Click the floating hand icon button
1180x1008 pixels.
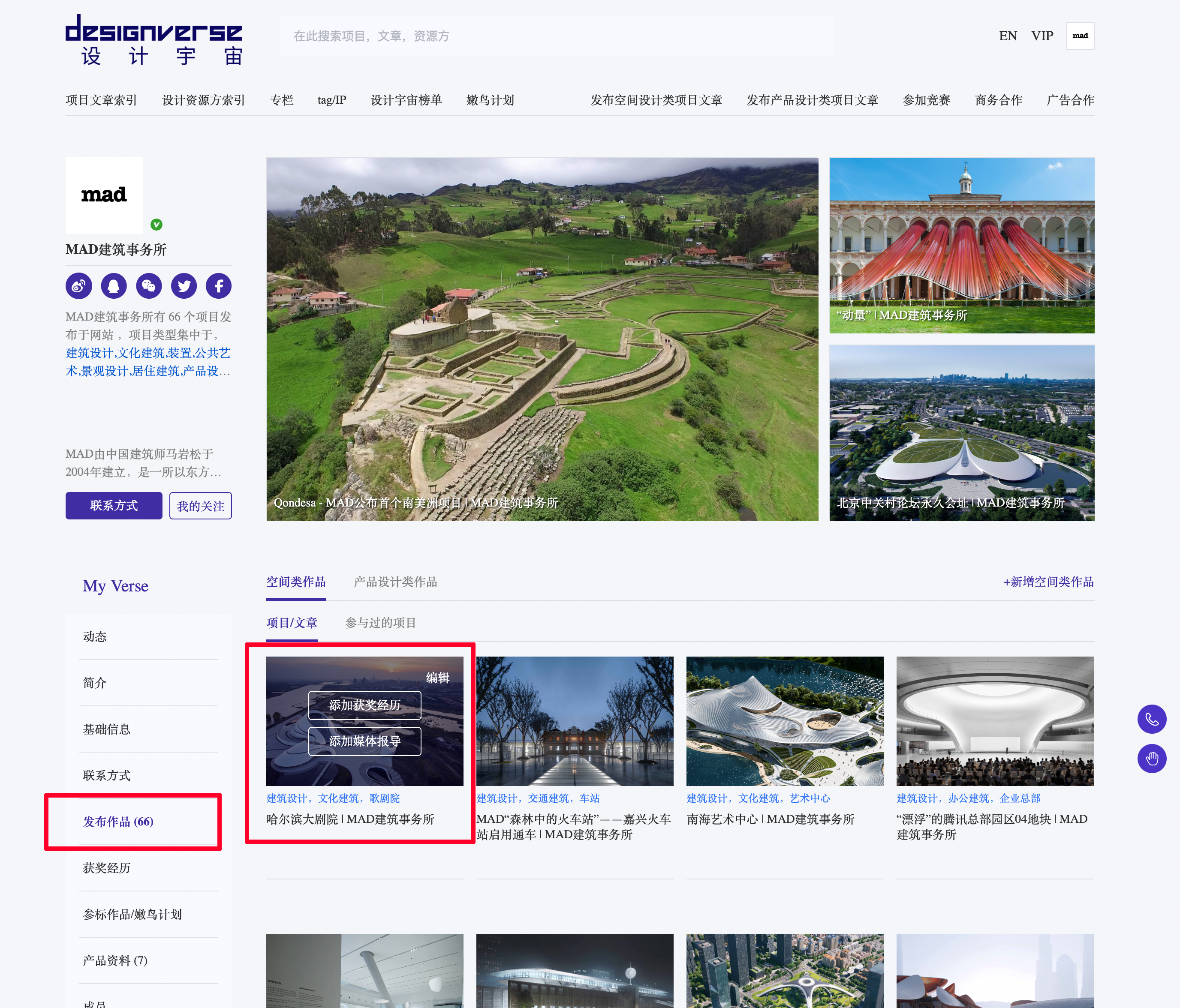coord(1152,759)
